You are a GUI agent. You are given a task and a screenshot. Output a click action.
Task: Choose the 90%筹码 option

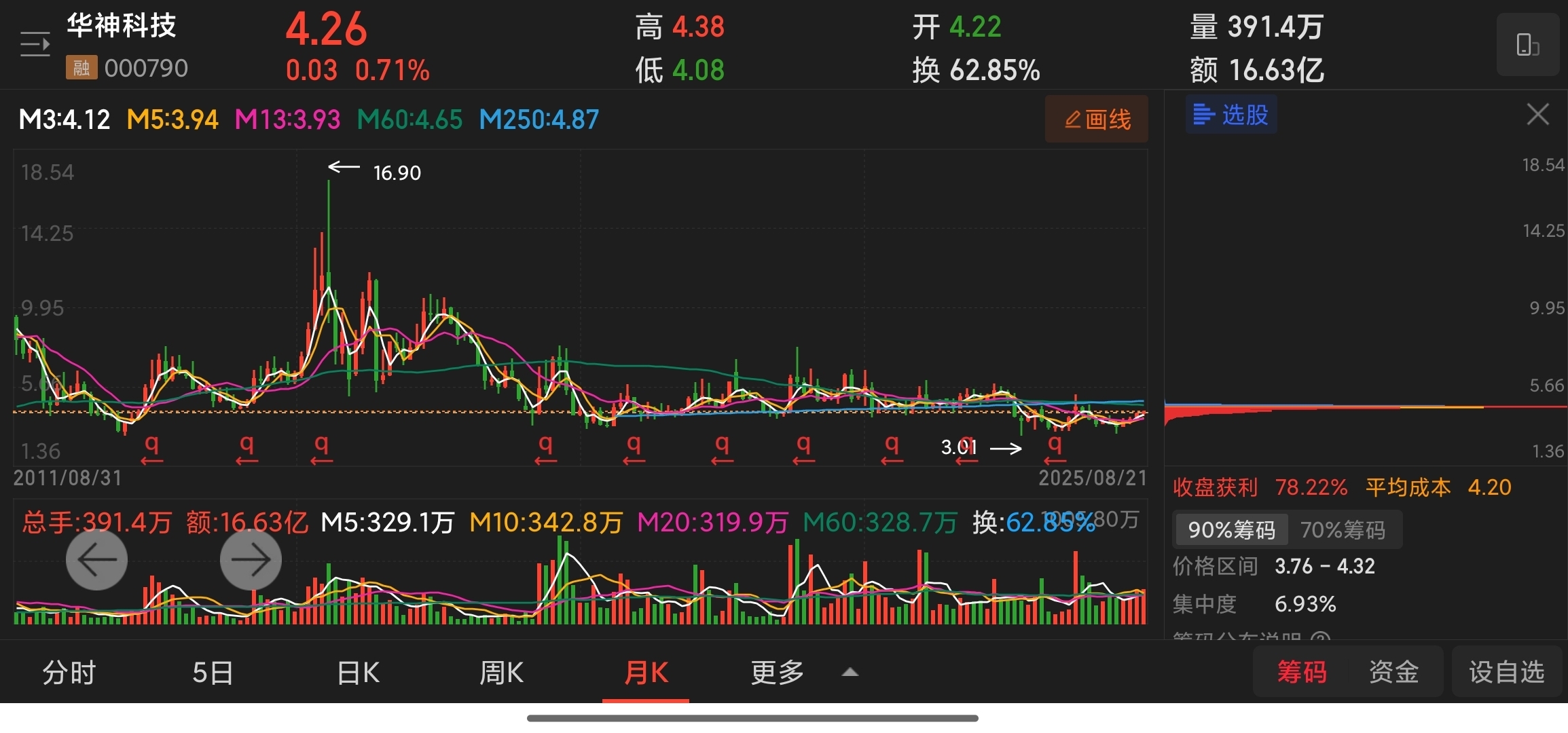pyautogui.click(x=1231, y=530)
